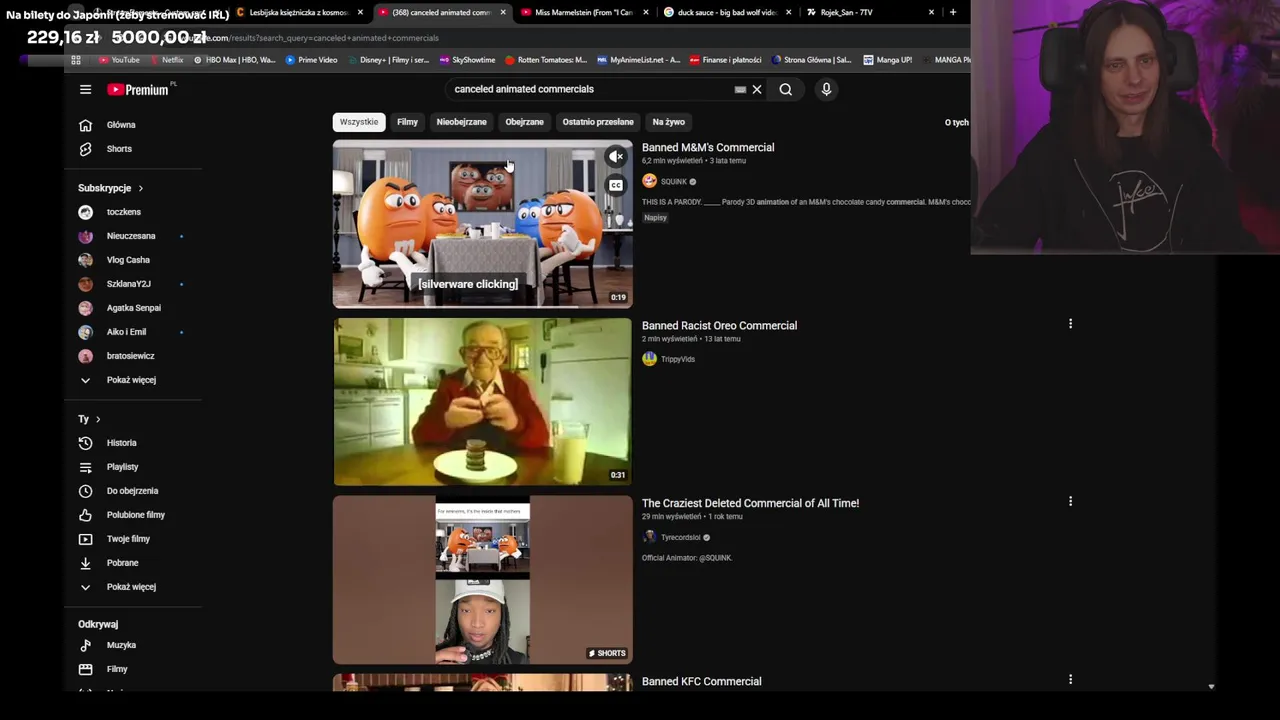Image resolution: width=1280 pixels, height=720 pixels.
Task: Click the YouTube Premium logo
Action: pyautogui.click(x=138, y=90)
